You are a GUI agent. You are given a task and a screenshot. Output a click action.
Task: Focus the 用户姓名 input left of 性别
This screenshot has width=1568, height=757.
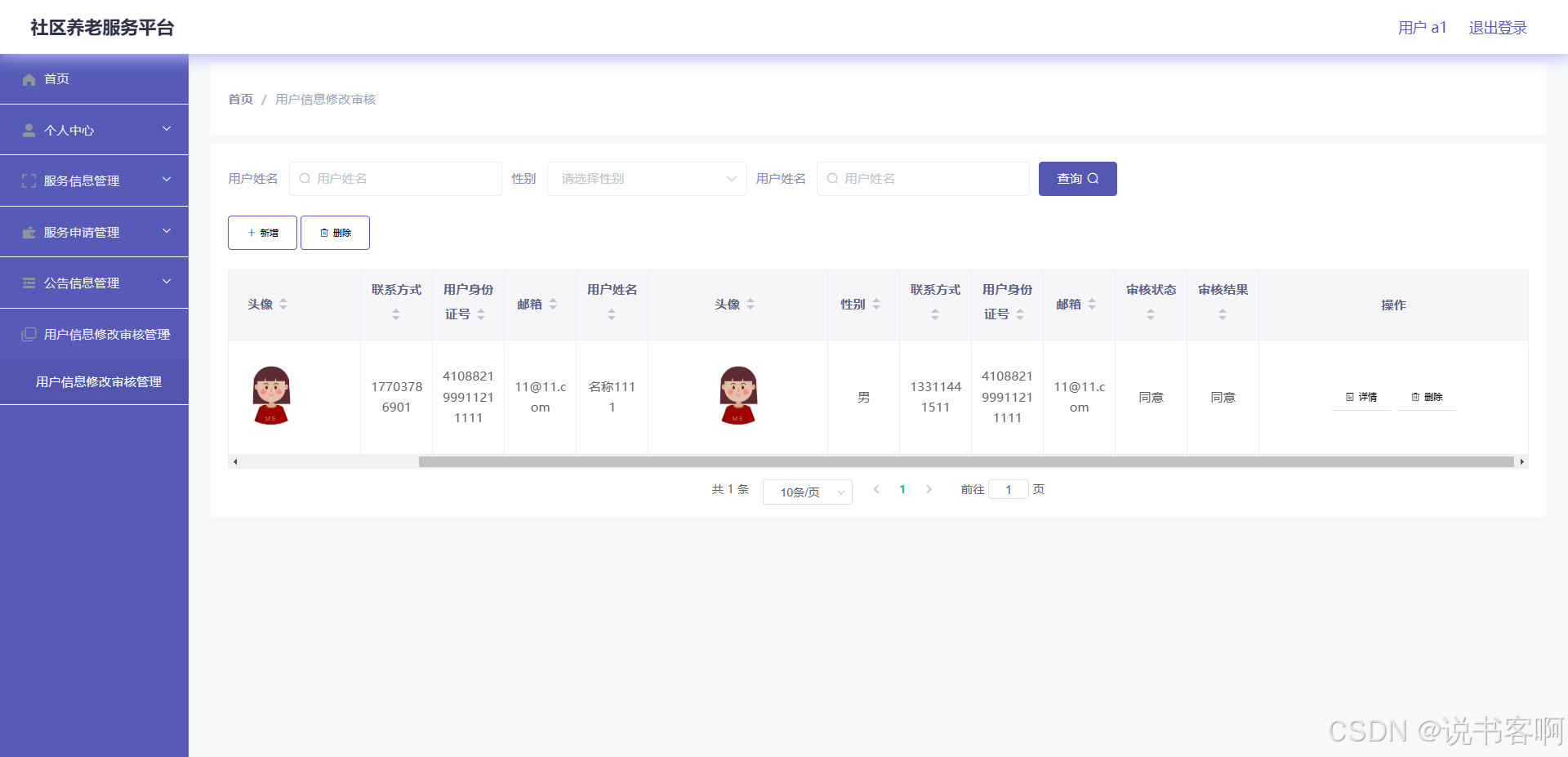395,179
